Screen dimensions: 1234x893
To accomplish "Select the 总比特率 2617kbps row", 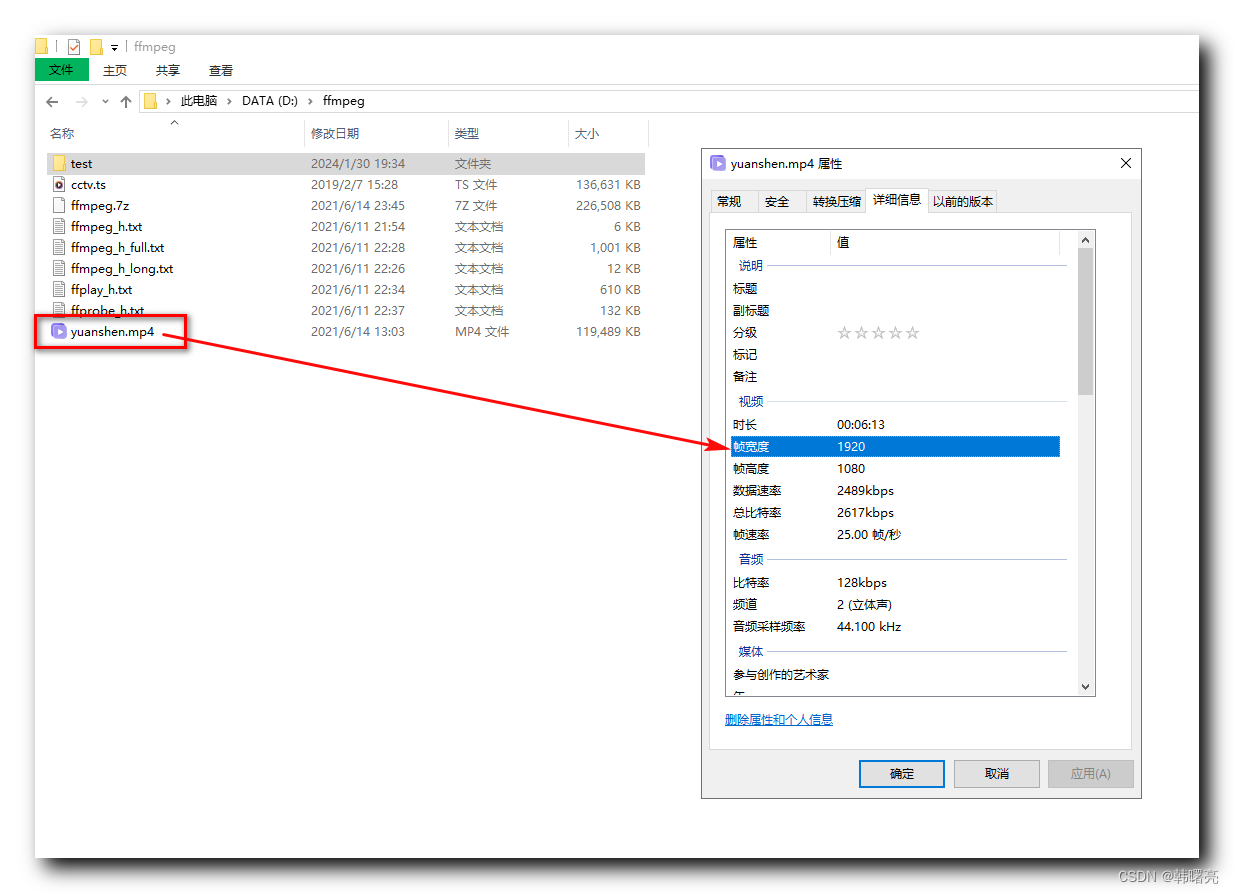I will [895, 513].
